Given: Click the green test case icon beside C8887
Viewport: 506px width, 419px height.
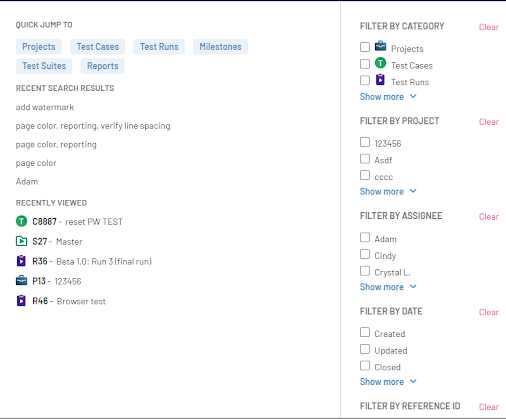Looking at the screenshot, I should pos(21,221).
